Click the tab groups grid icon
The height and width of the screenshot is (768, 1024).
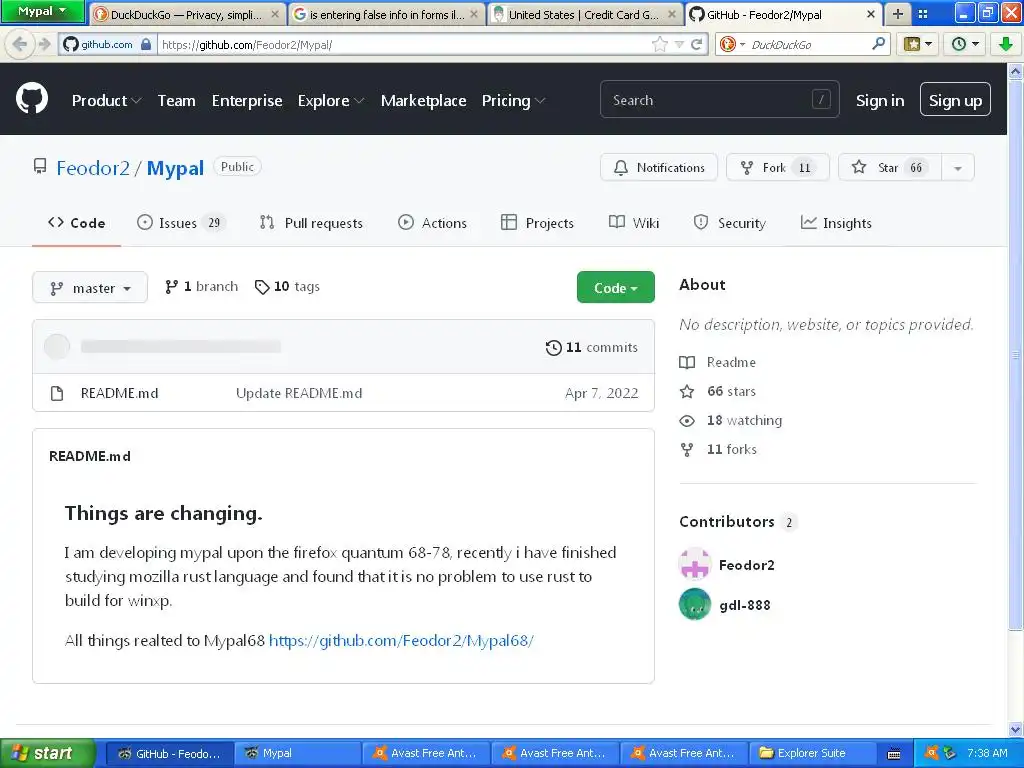click(923, 14)
